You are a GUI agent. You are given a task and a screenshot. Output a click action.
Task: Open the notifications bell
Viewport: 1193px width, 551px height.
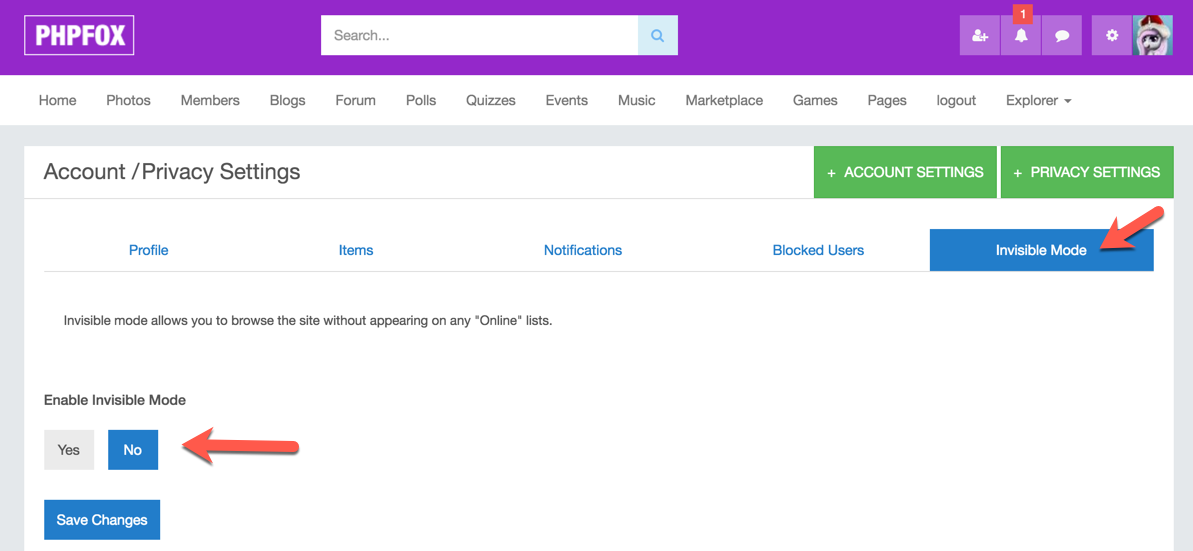click(1021, 36)
